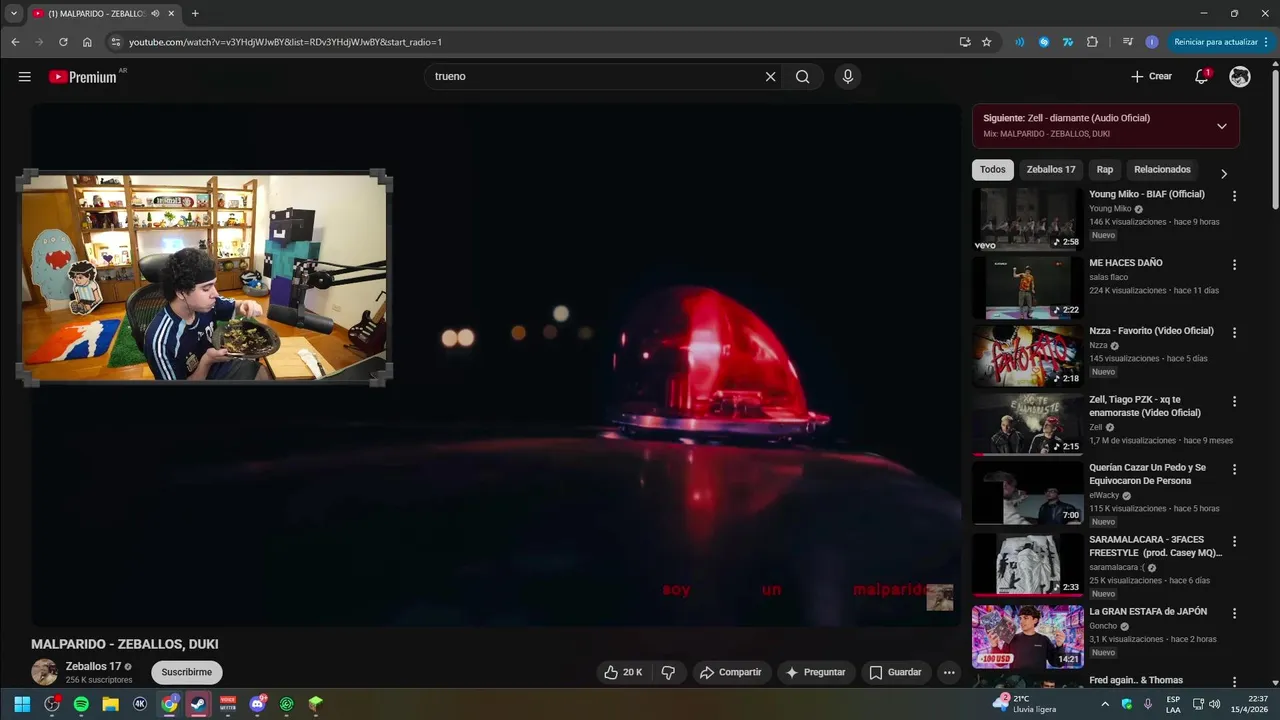Expand the mix playlist panel chevron
Screen dimensions: 1280x720
[x=1221, y=126]
